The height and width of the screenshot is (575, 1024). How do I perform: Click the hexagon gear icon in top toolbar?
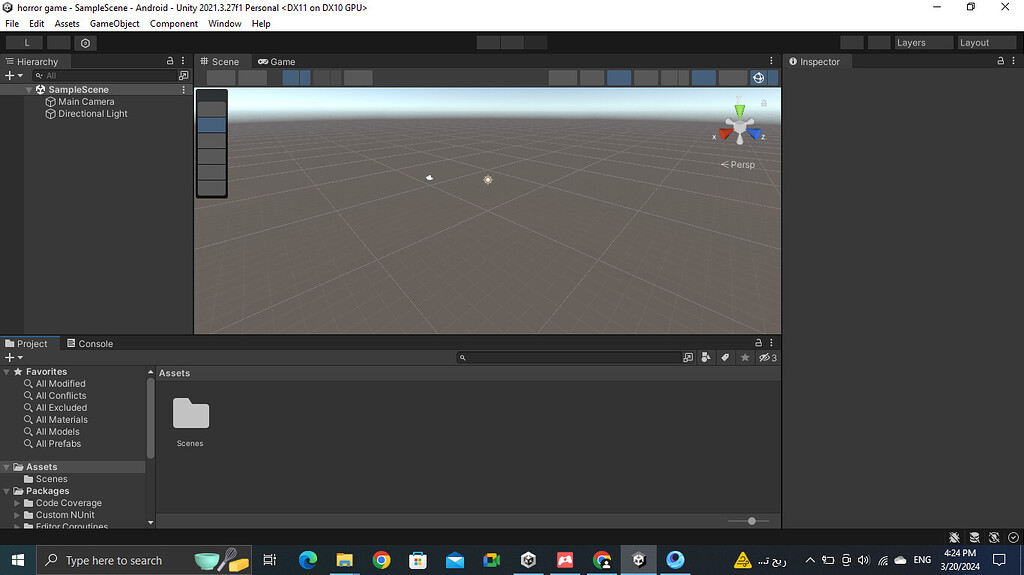click(x=86, y=43)
